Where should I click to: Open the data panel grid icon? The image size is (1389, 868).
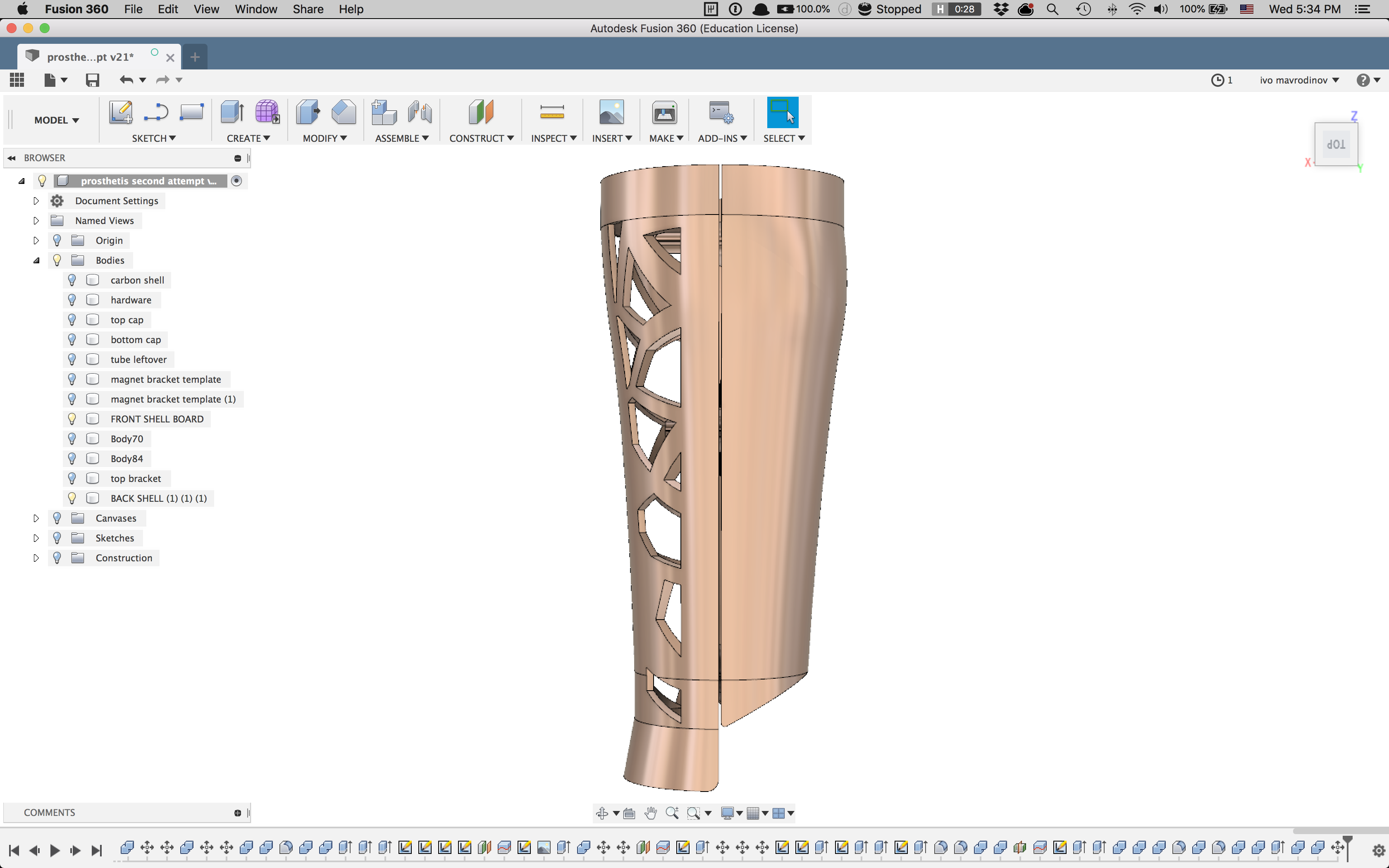(x=17, y=80)
